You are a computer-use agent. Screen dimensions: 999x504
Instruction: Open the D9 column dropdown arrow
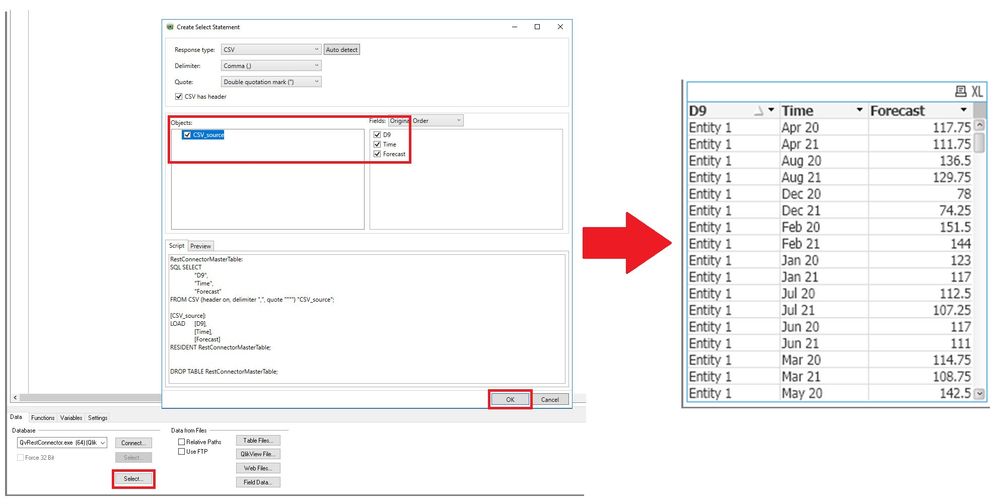[x=771, y=110]
